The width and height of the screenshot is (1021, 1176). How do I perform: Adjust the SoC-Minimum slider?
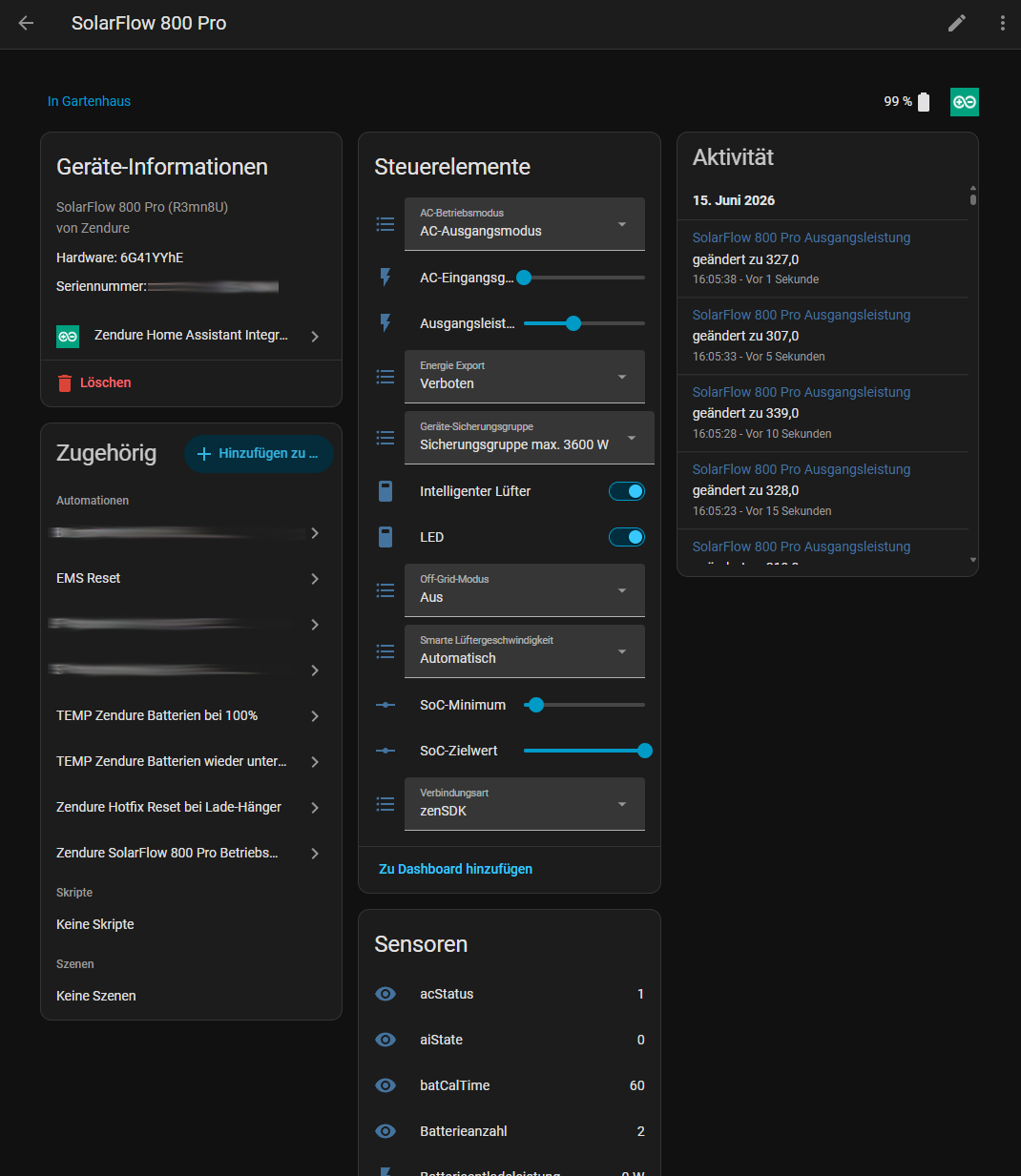tap(584, 705)
